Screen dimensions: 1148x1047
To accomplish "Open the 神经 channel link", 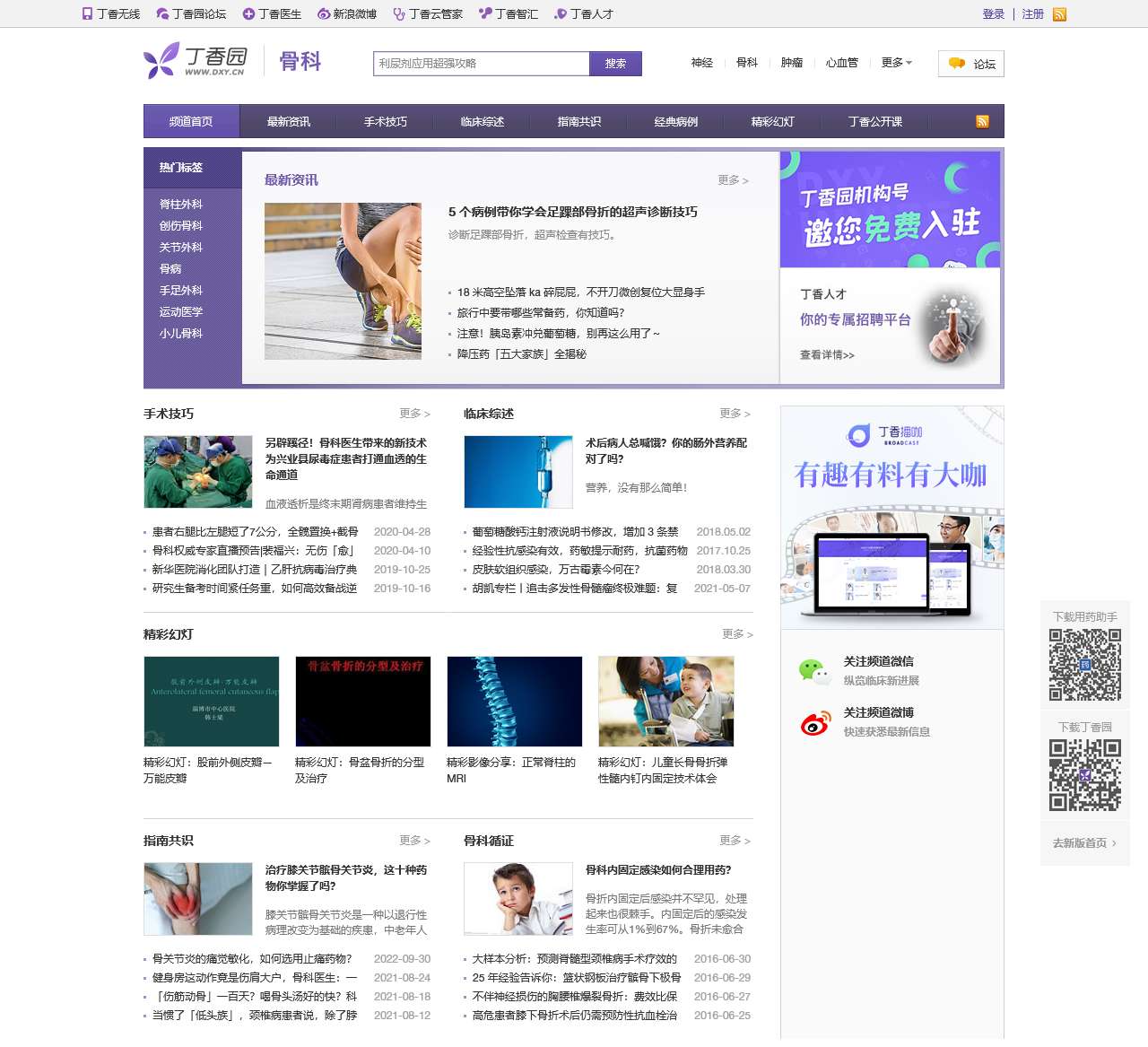I will click(702, 63).
